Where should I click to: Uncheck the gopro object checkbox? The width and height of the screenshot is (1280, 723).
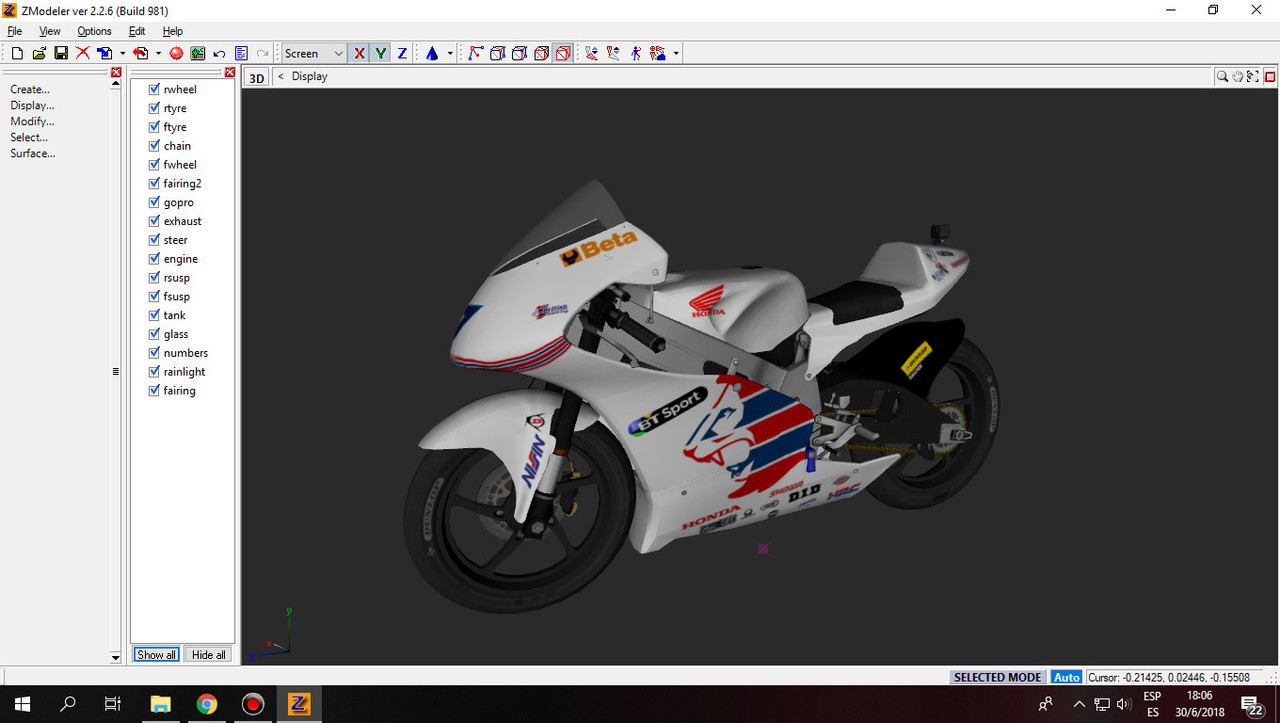154,202
